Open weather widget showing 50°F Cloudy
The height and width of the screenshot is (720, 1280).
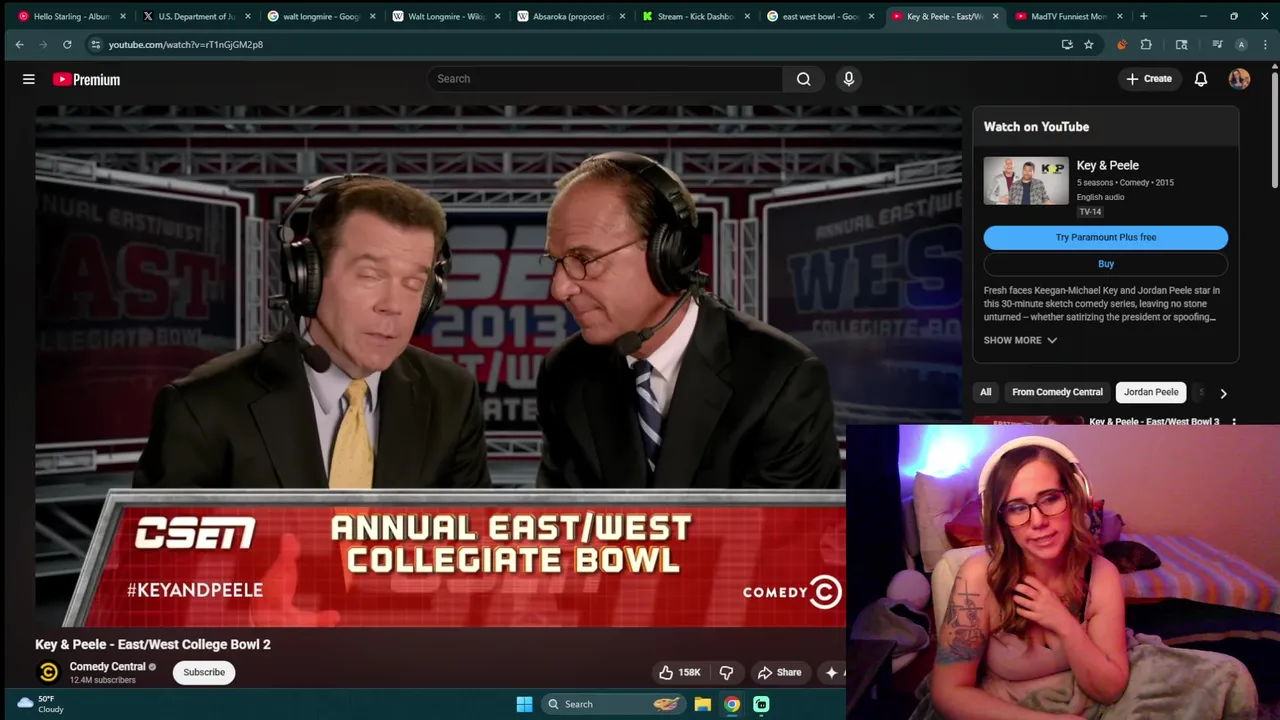(41, 704)
